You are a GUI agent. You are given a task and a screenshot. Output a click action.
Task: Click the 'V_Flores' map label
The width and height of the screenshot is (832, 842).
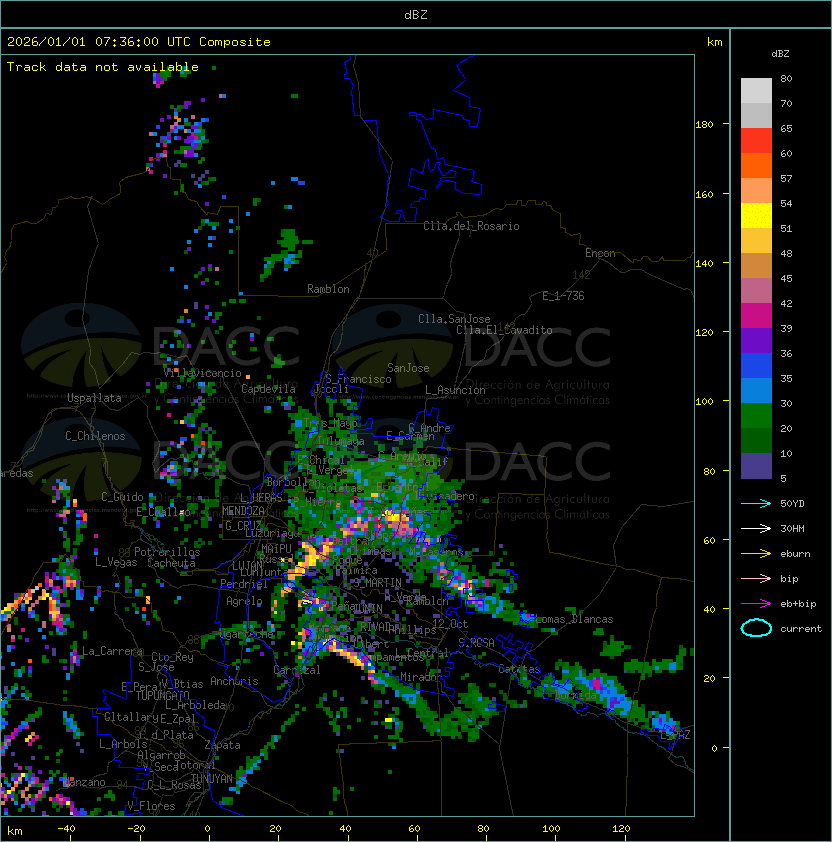pos(151,806)
